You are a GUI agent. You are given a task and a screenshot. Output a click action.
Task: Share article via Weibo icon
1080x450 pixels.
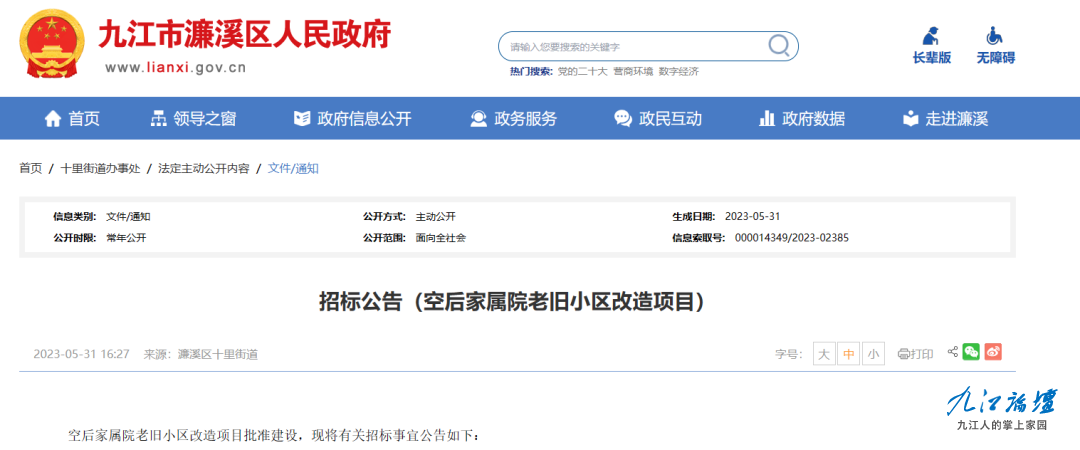tap(993, 352)
